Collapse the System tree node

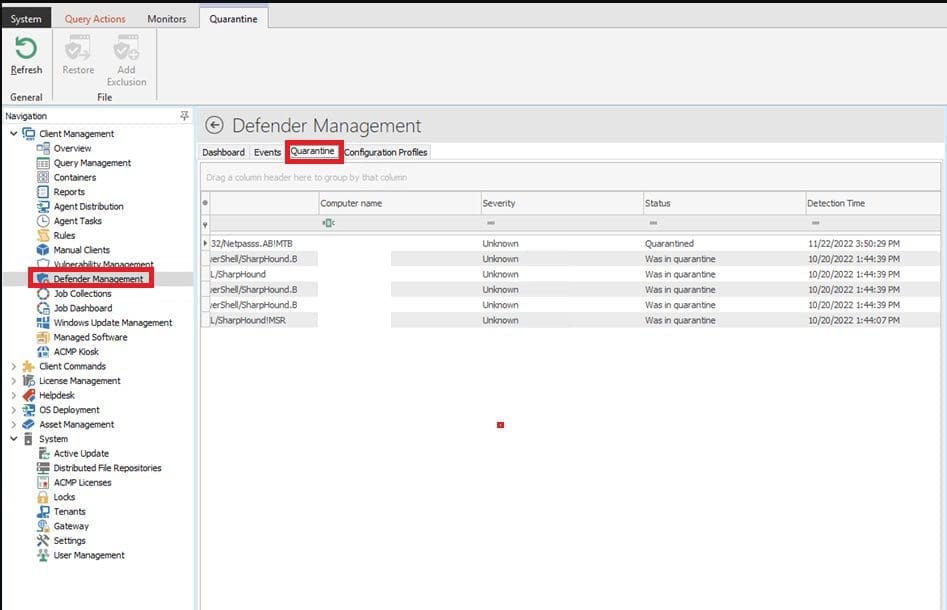tap(13, 438)
